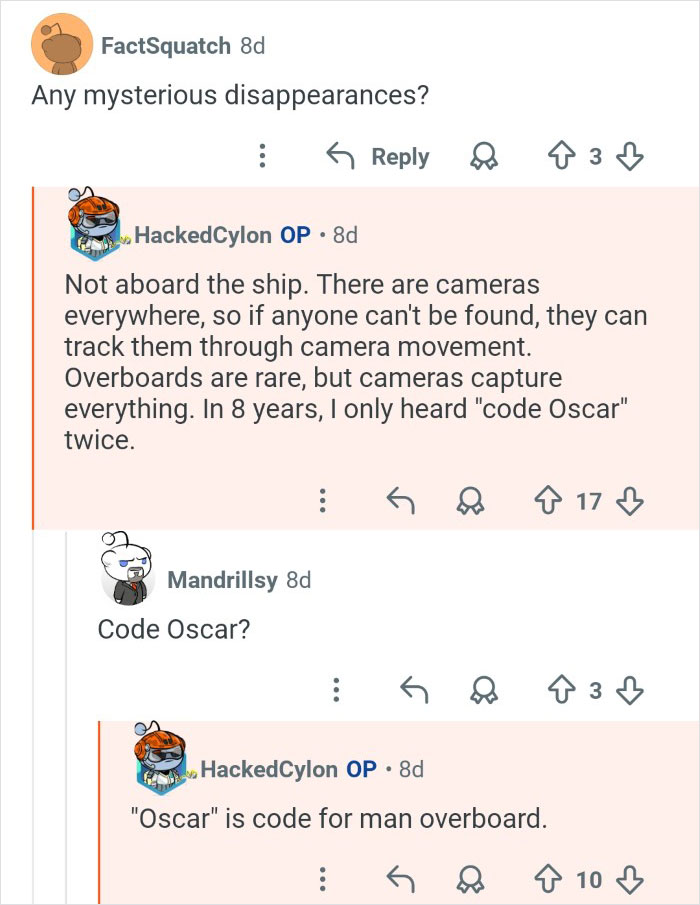Open the options menu beside the 17-point comment
Image resolution: width=700 pixels, height=905 pixels.
322,500
